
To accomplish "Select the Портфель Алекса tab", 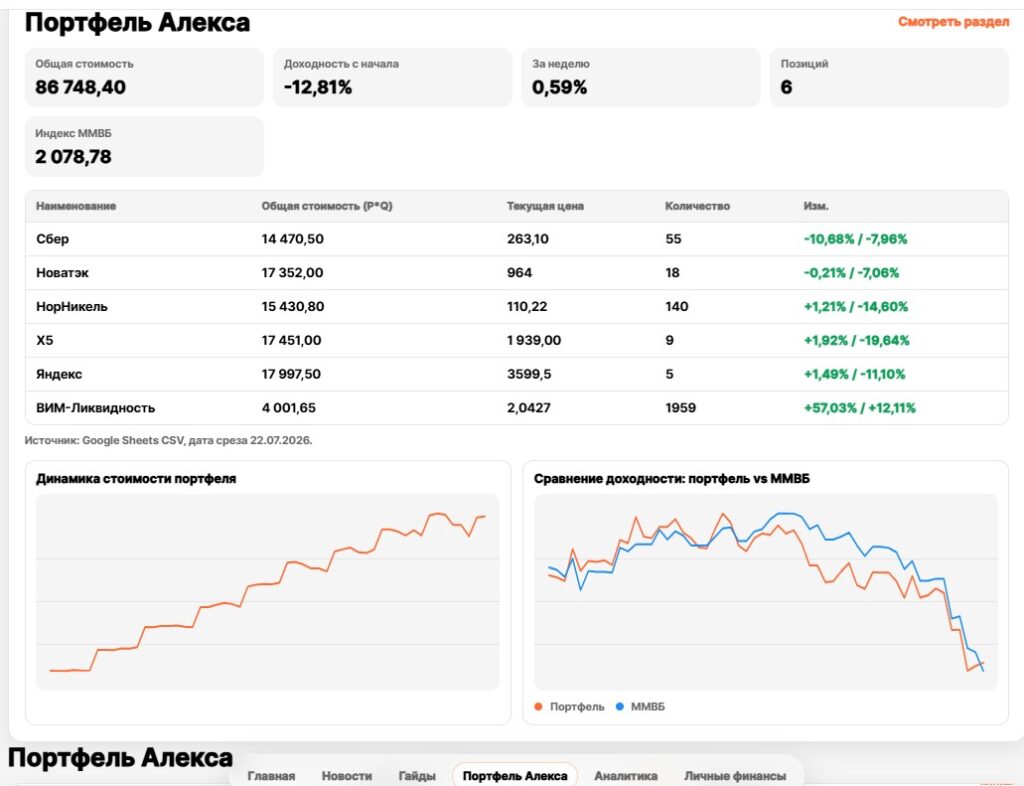I will [515, 776].
